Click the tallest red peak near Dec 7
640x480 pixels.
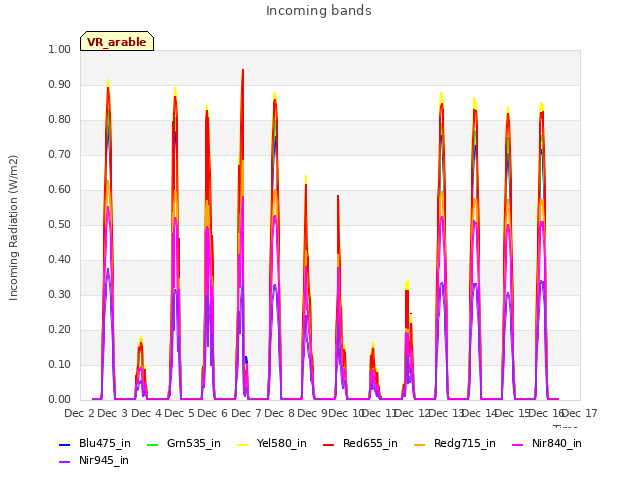[x=243, y=70]
